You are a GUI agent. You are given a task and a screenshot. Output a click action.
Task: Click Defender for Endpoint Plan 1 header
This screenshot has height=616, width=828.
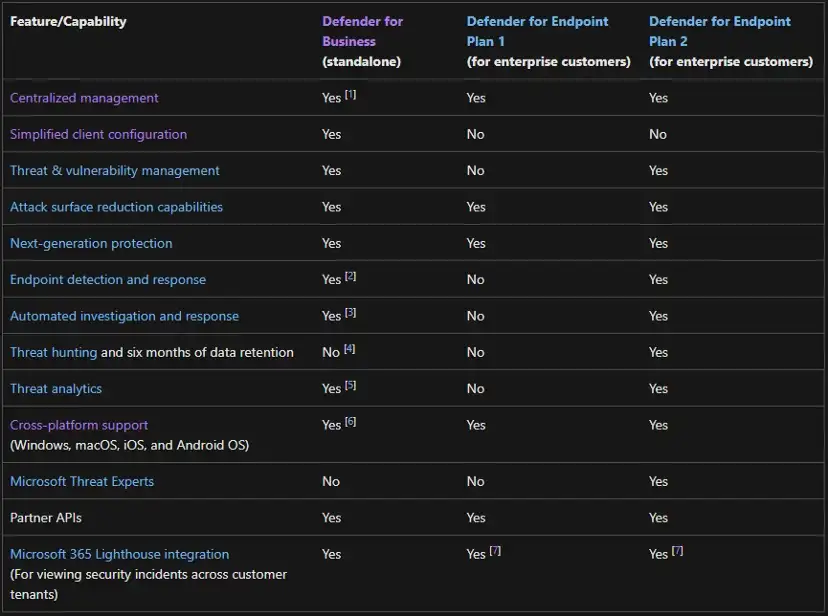coord(537,31)
